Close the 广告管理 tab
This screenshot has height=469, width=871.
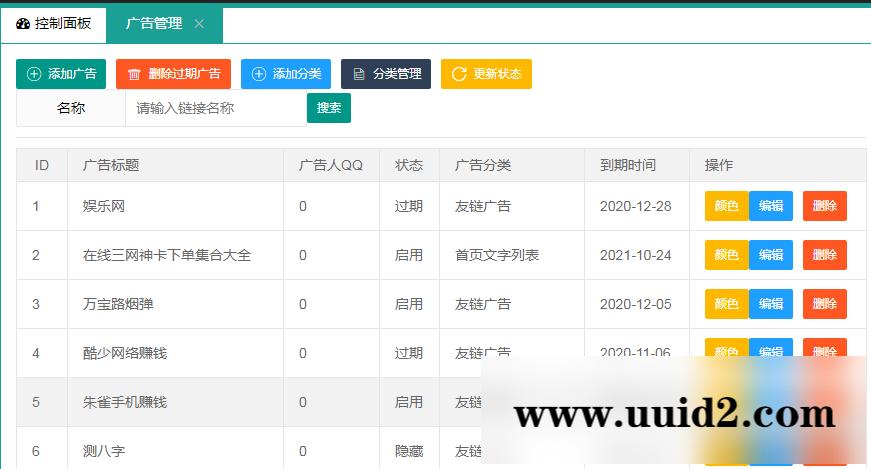click(199, 24)
